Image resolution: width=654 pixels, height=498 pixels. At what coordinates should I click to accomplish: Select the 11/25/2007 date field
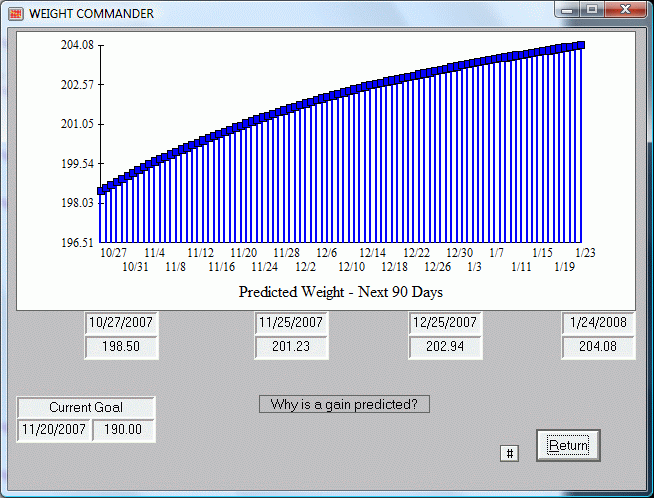pyautogui.click(x=291, y=323)
